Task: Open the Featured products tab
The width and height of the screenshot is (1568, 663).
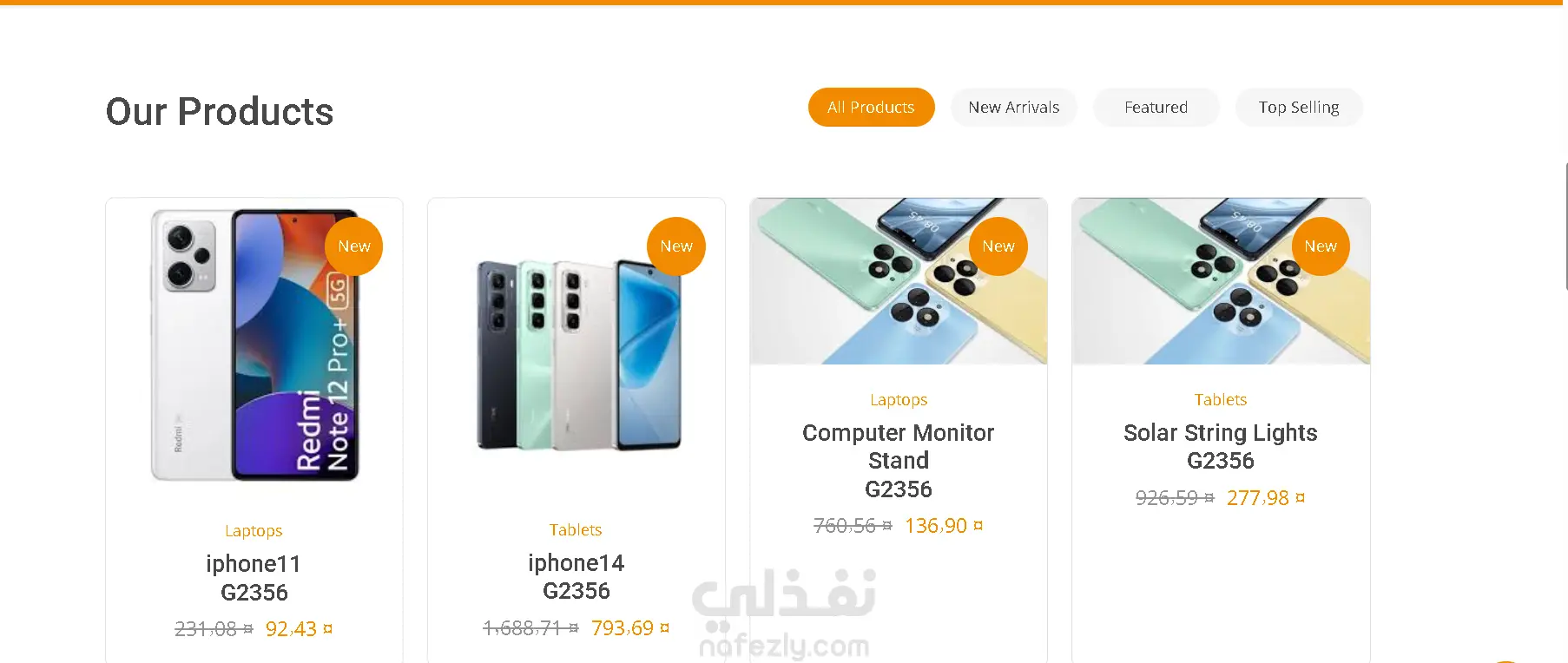Action: (x=1156, y=107)
